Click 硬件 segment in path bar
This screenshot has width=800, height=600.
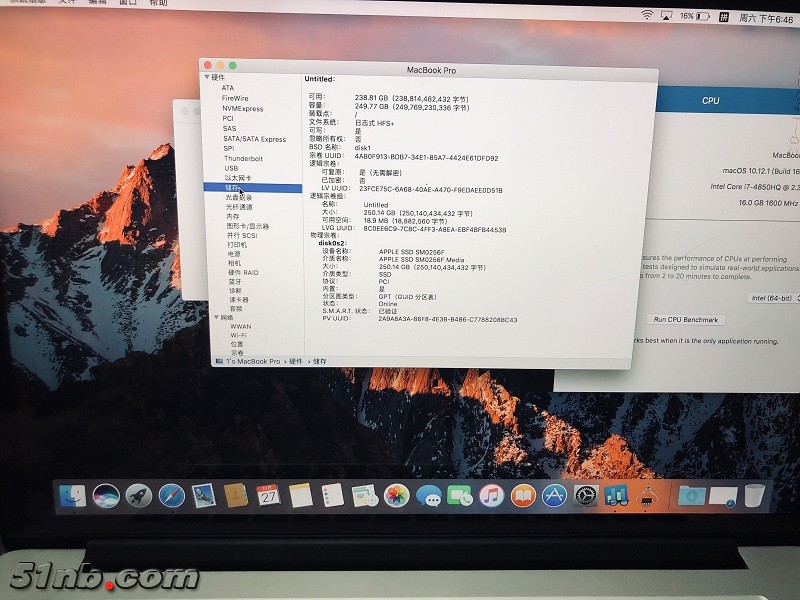(296, 361)
